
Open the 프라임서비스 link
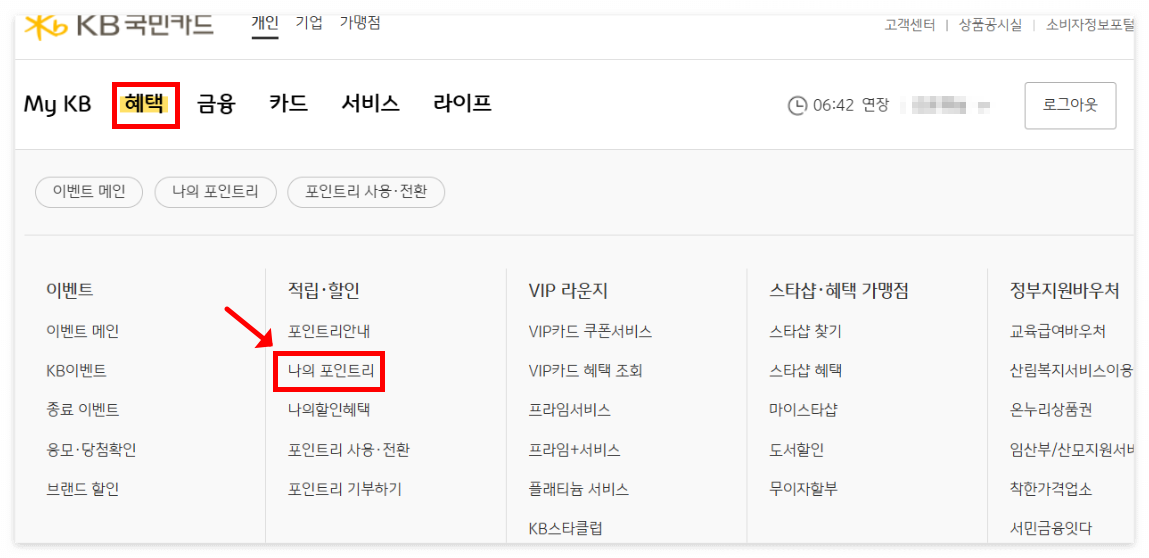tap(569, 410)
